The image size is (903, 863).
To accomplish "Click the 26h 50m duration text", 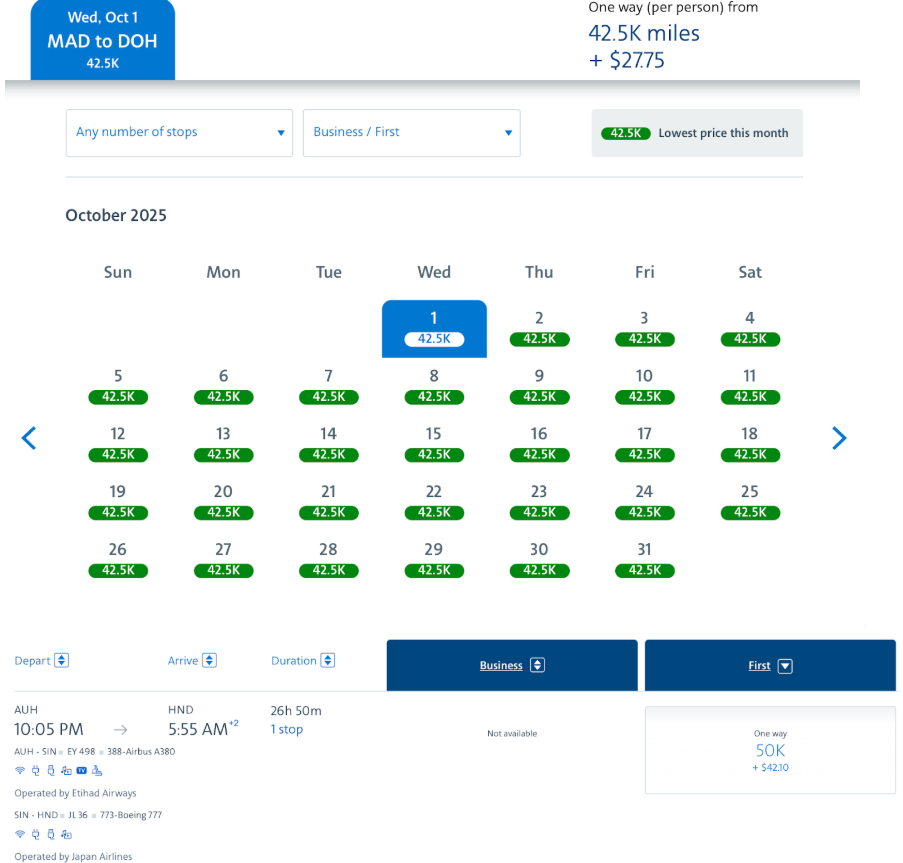I will click(296, 711).
